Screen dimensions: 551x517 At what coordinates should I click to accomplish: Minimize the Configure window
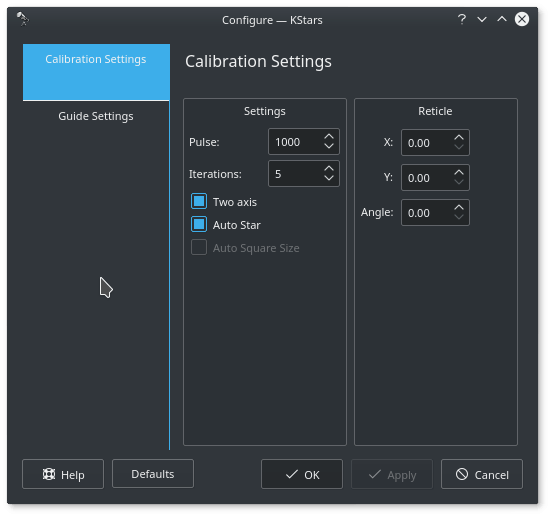click(x=482, y=19)
